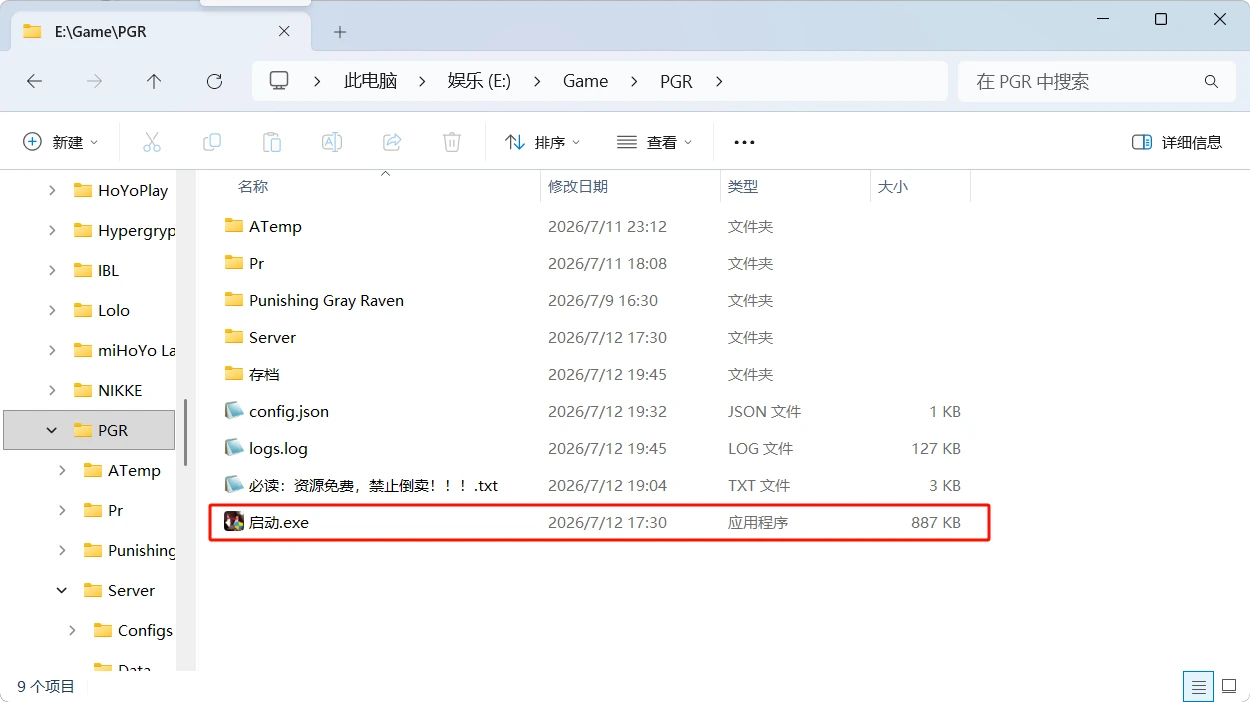The height and width of the screenshot is (702, 1250).
Task: Click 娱乐 (E:) in the address bar
Action: [479, 82]
